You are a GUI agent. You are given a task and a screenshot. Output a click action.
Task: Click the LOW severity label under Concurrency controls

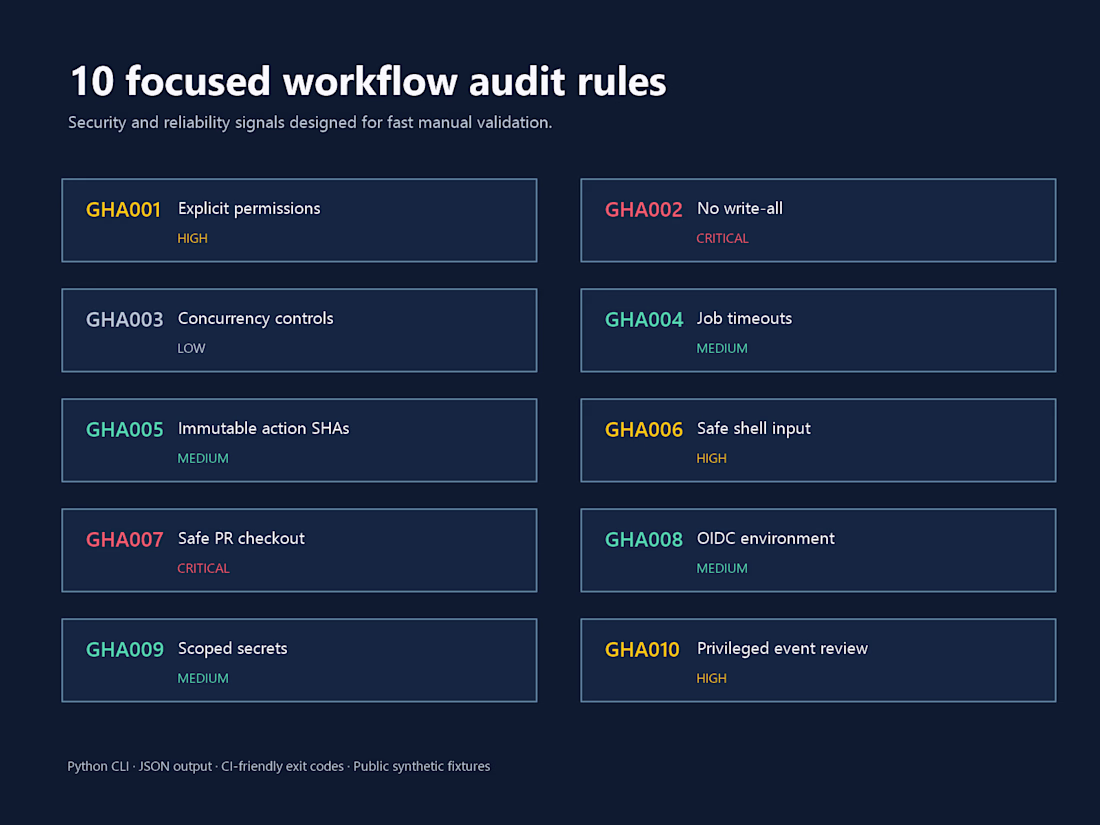[191, 349]
